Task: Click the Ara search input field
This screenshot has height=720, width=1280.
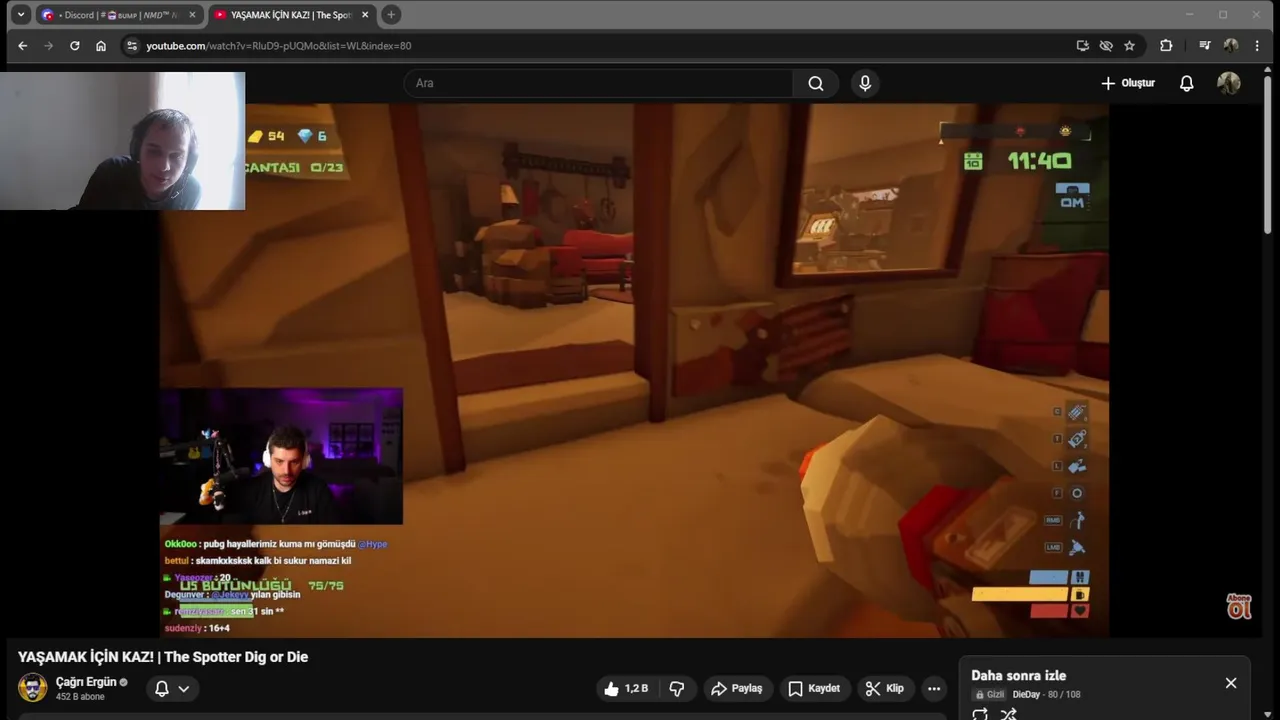Action: coord(600,83)
